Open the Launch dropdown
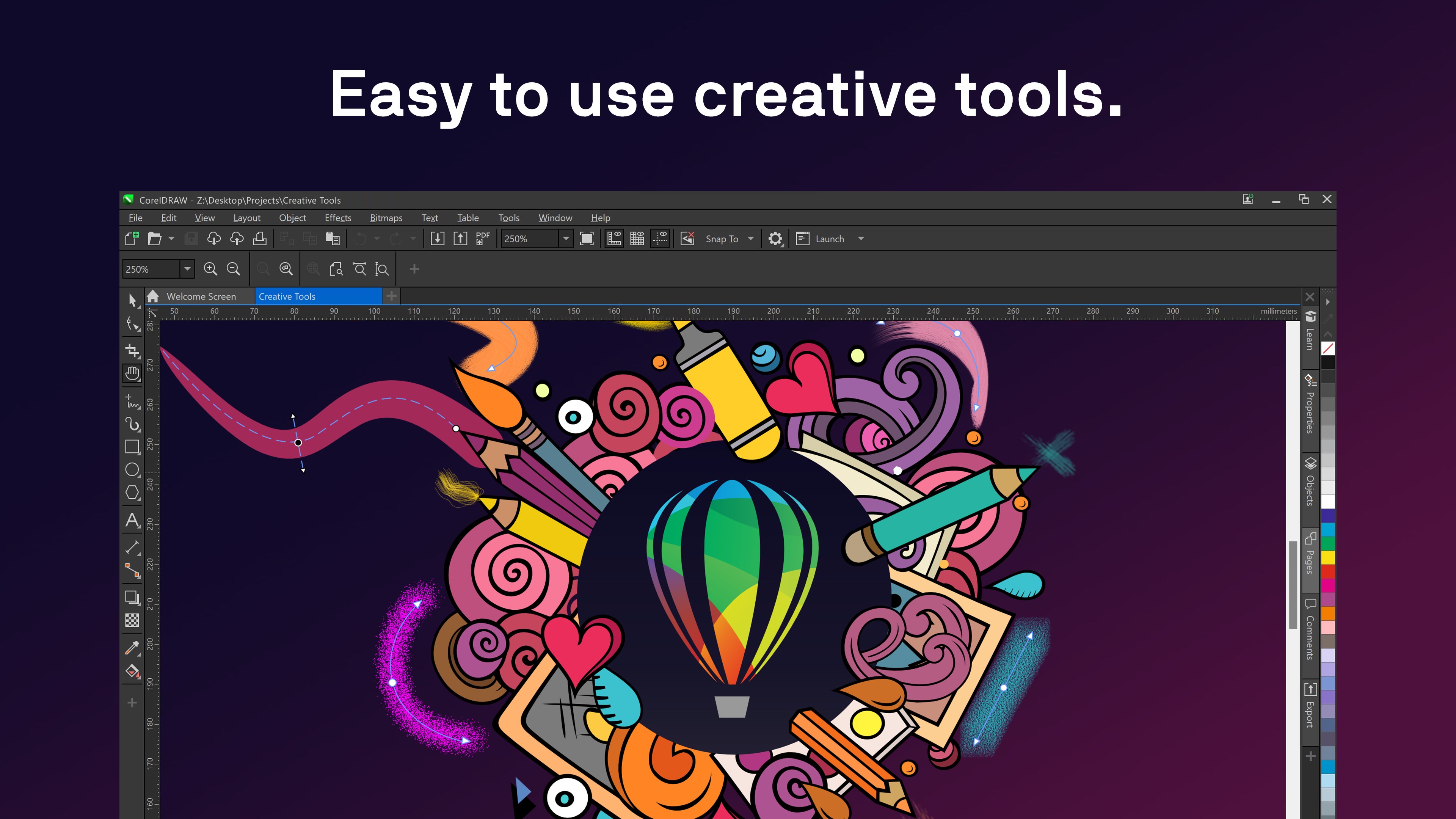The width and height of the screenshot is (1456, 819). (x=860, y=238)
